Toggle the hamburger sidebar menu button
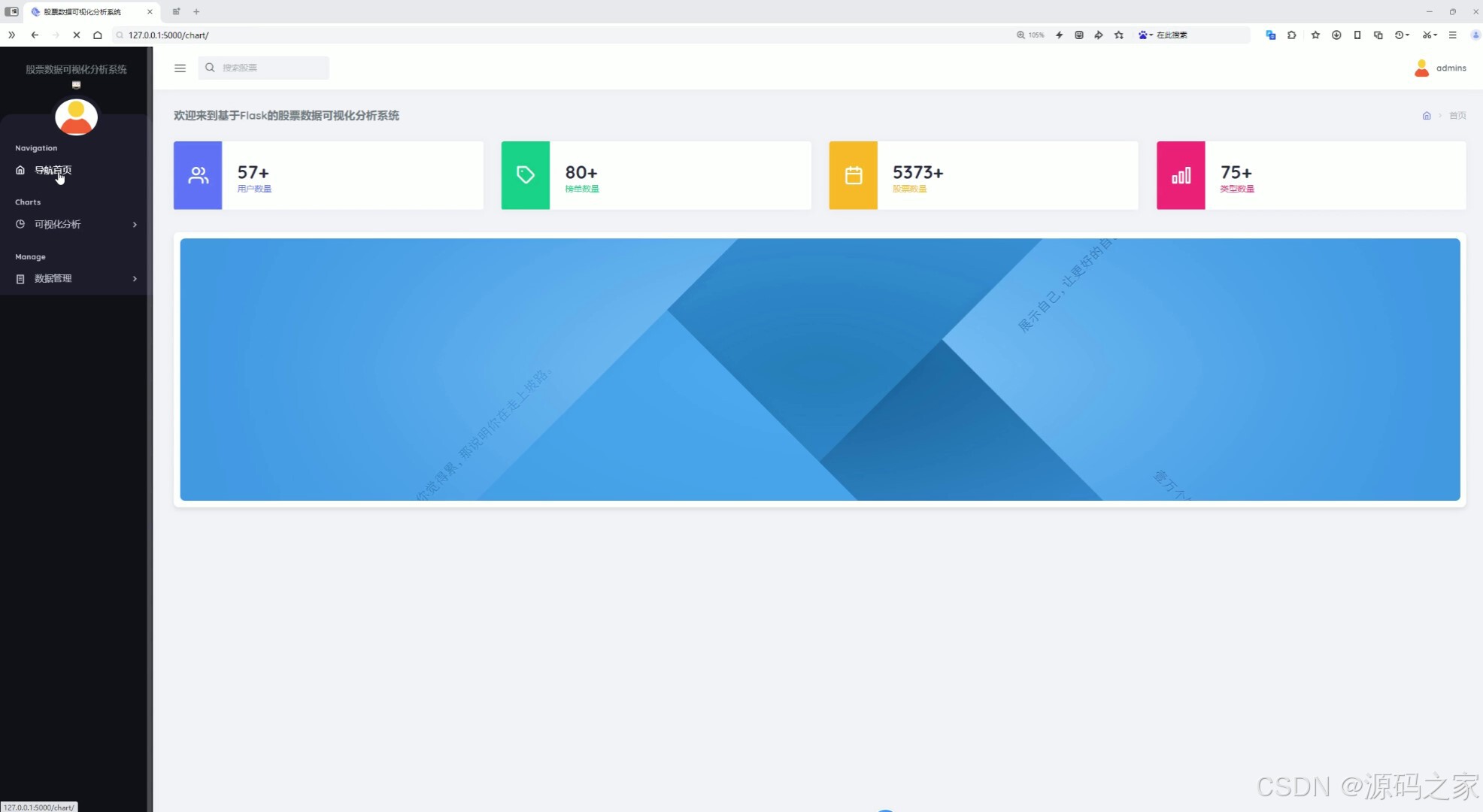Viewport: 1483px width, 812px height. point(180,68)
